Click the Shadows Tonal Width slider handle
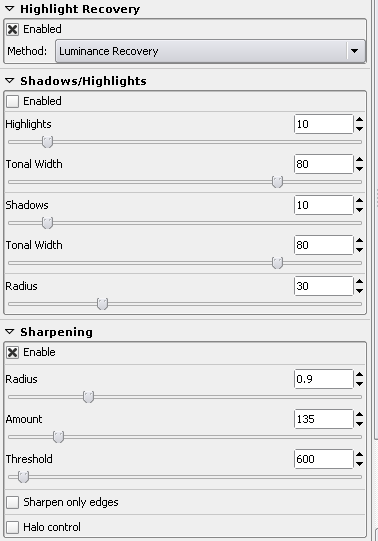This screenshot has height=541, width=378. (277, 263)
